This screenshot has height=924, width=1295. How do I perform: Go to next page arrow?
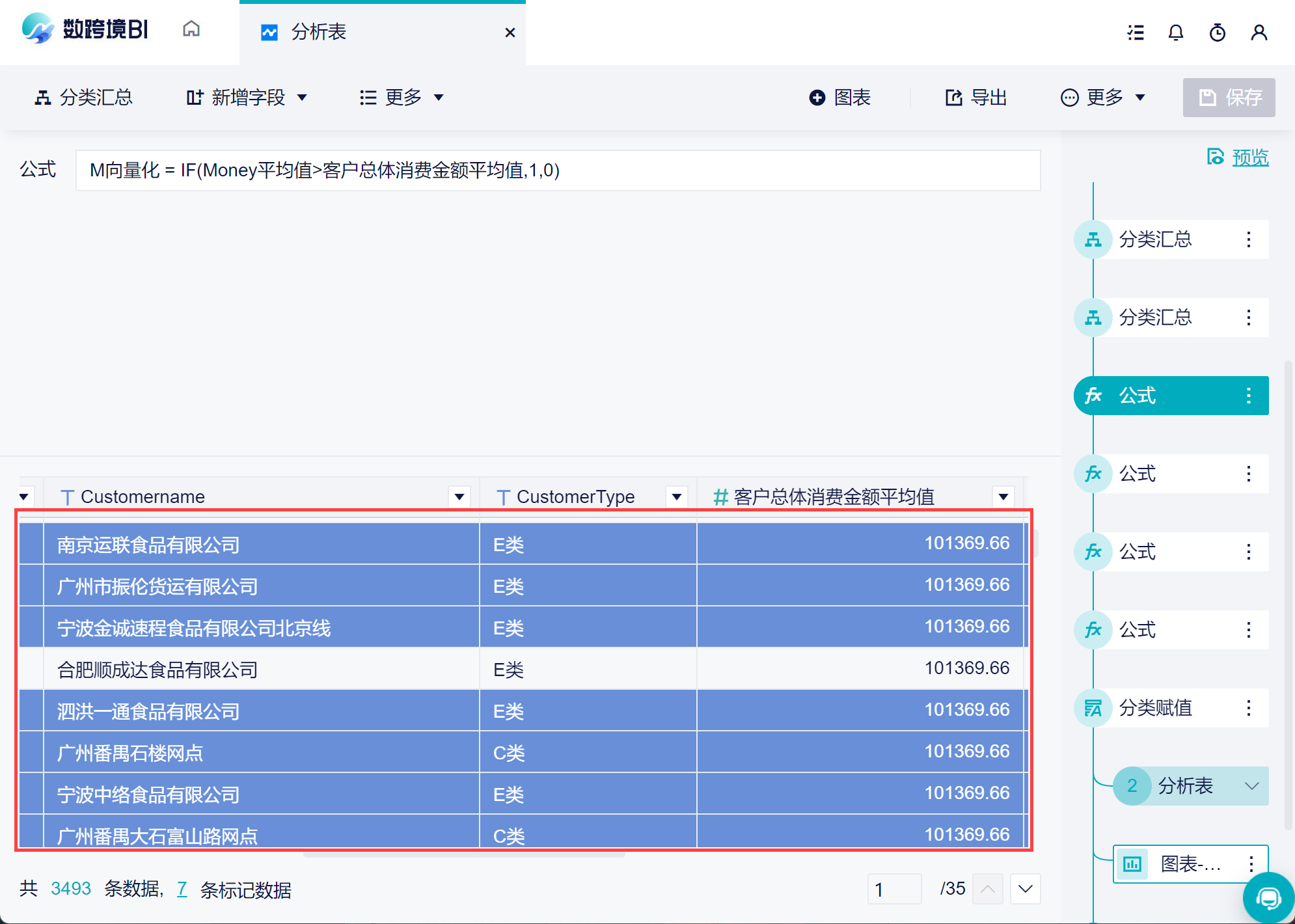(1025, 889)
